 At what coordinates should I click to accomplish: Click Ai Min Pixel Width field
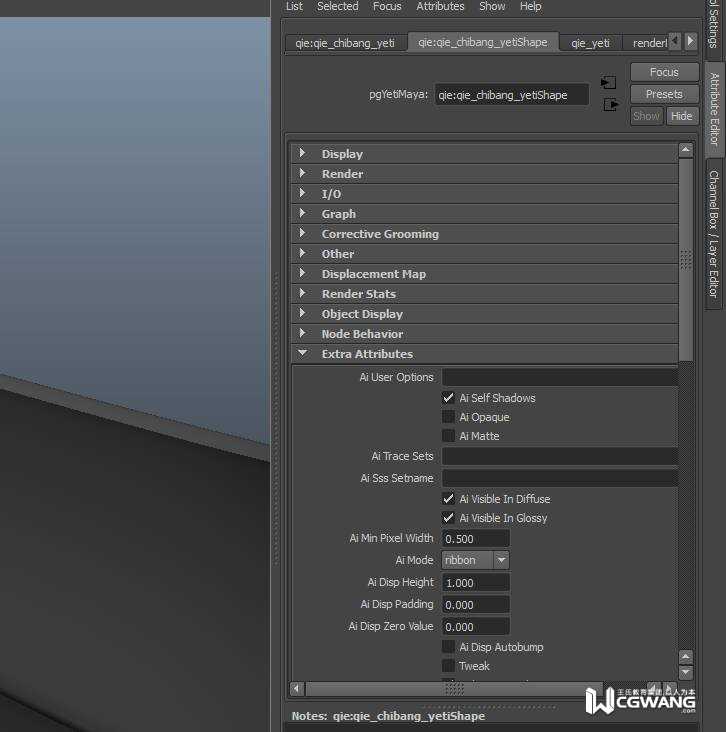click(x=475, y=539)
